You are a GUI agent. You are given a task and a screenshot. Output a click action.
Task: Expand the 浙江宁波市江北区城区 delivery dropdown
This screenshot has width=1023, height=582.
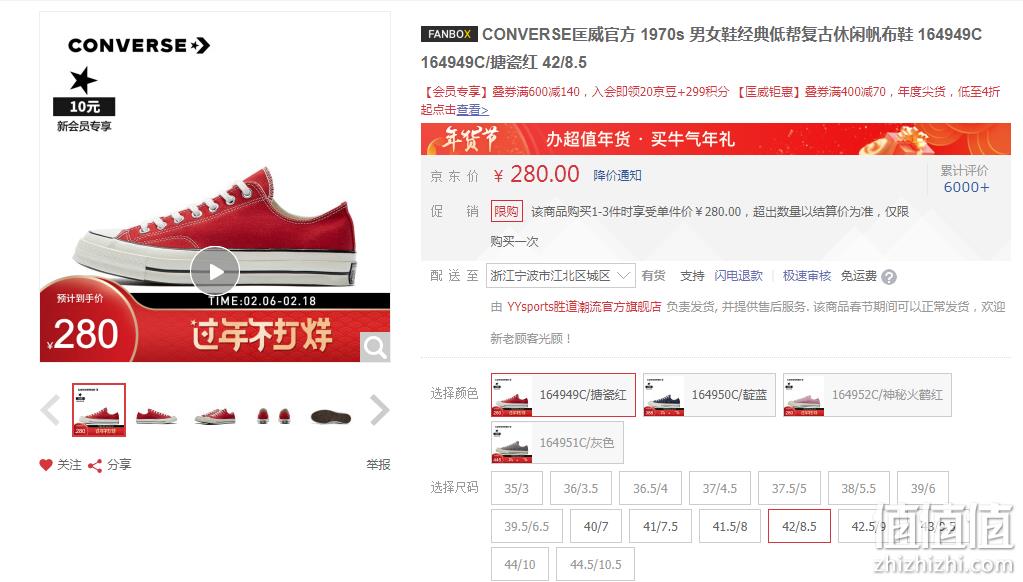coord(560,276)
